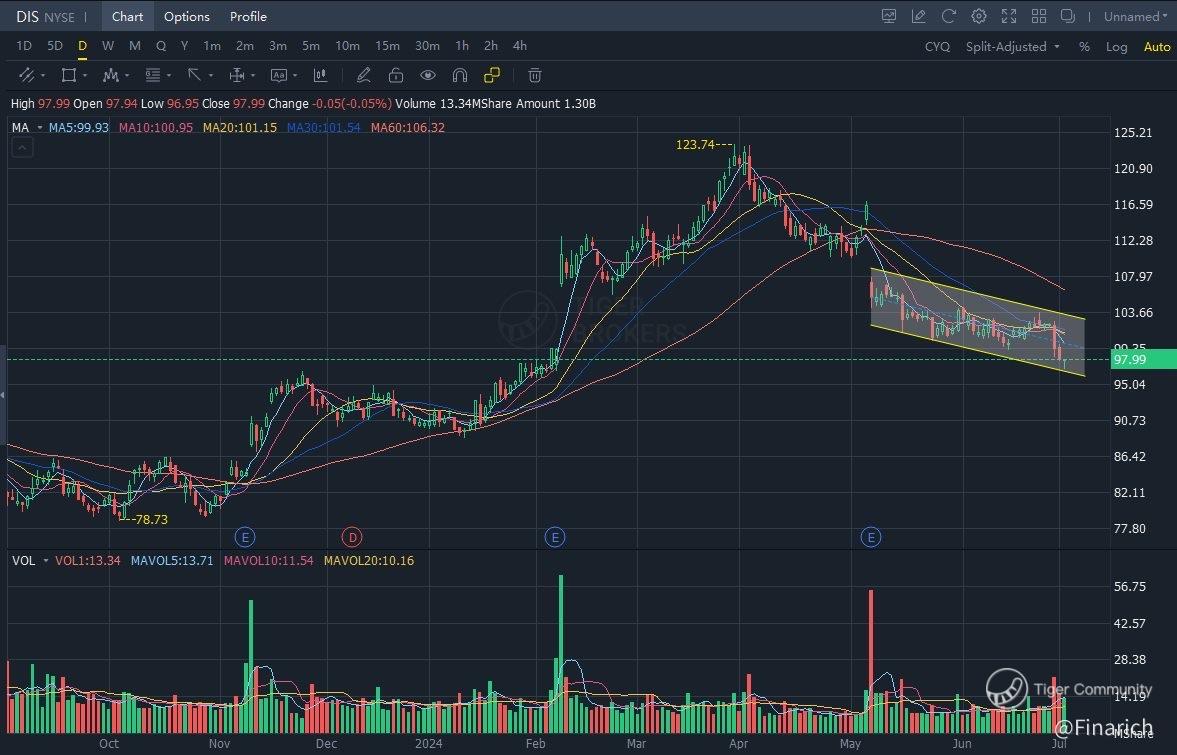Image resolution: width=1177 pixels, height=755 pixels.
Task: Expand the trend line tool dropdown arrow
Action: tap(43, 76)
